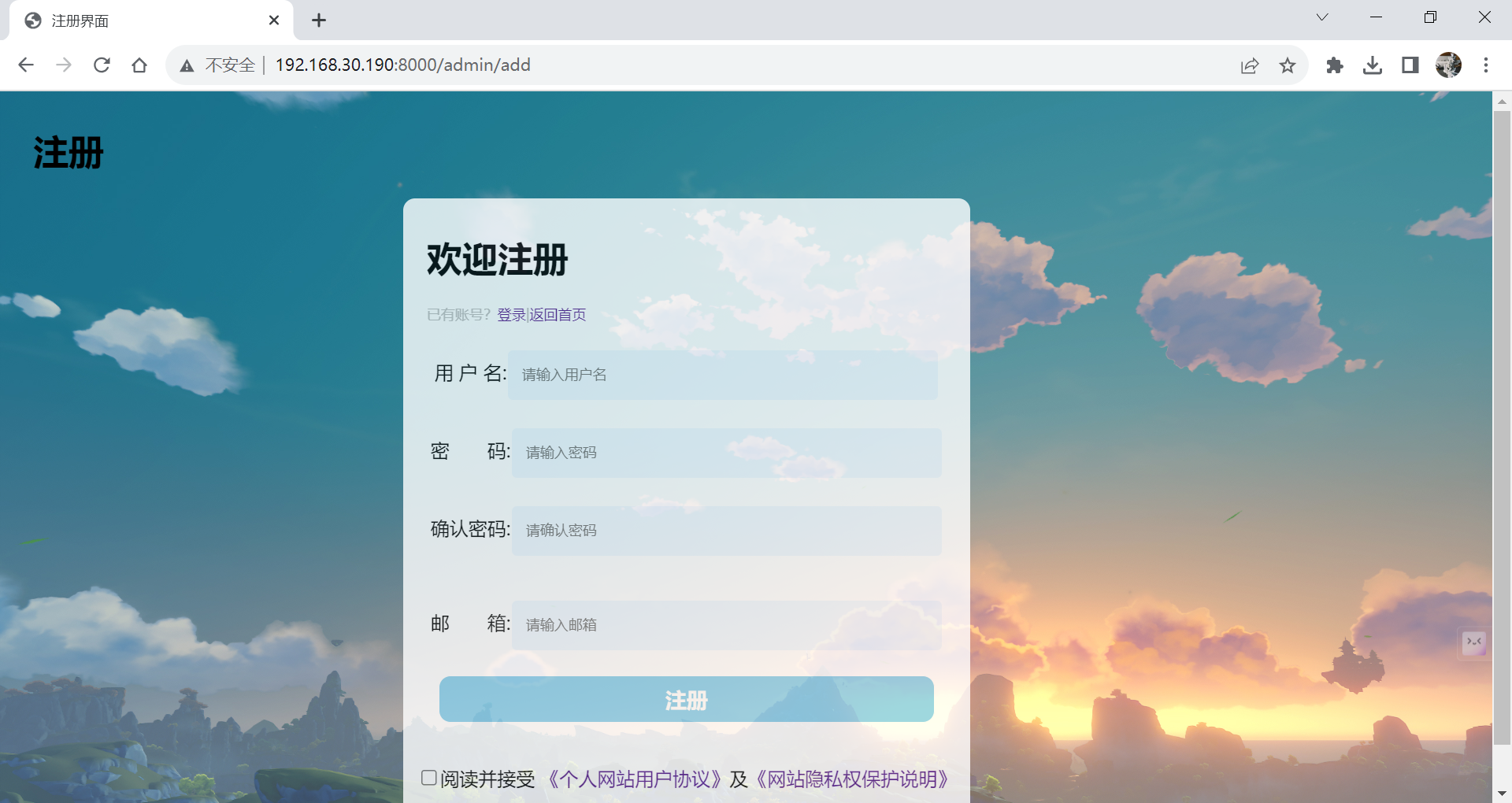Click the scrollbar up arrow
Screen dimensions: 1512x803
1502,101
